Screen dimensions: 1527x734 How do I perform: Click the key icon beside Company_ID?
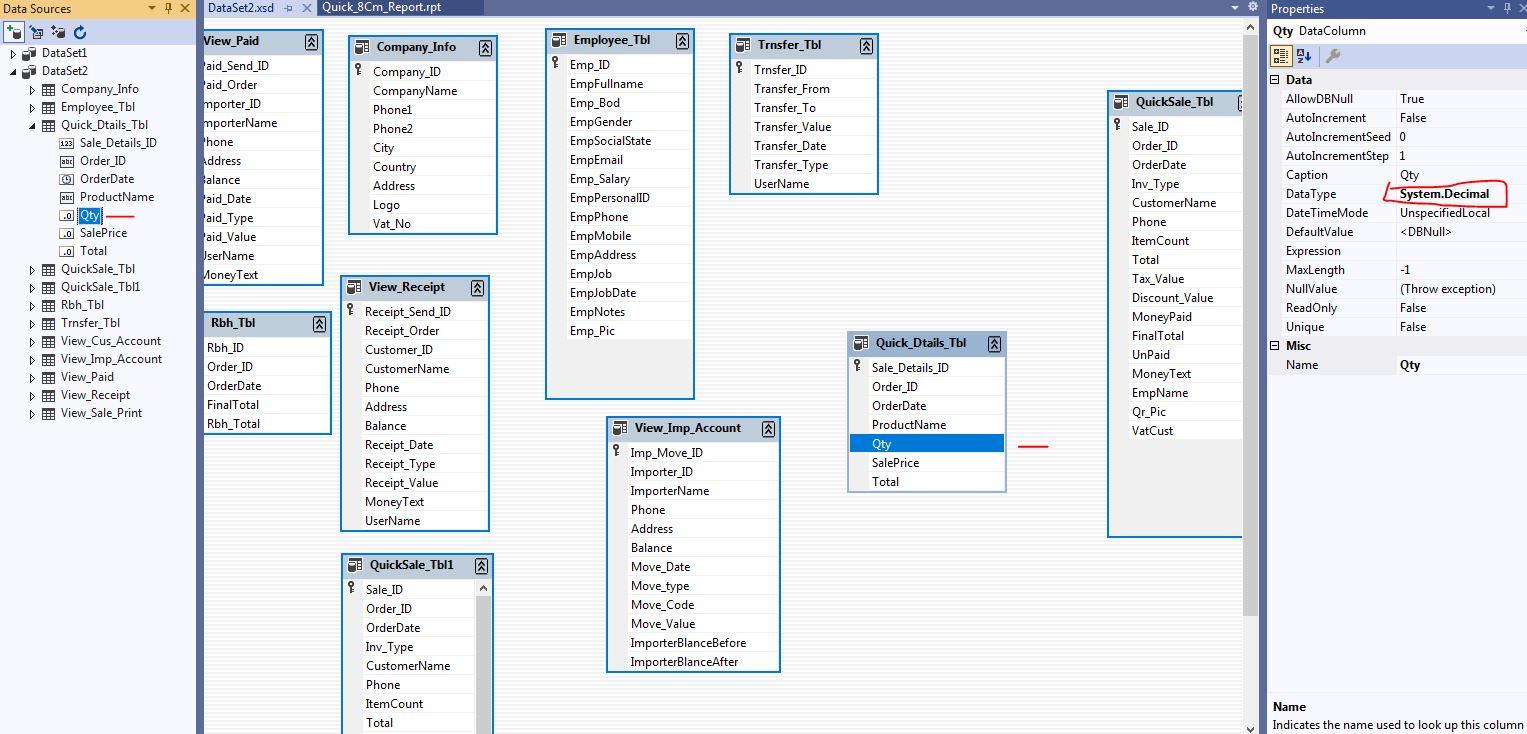pyautogui.click(x=358, y=70)
